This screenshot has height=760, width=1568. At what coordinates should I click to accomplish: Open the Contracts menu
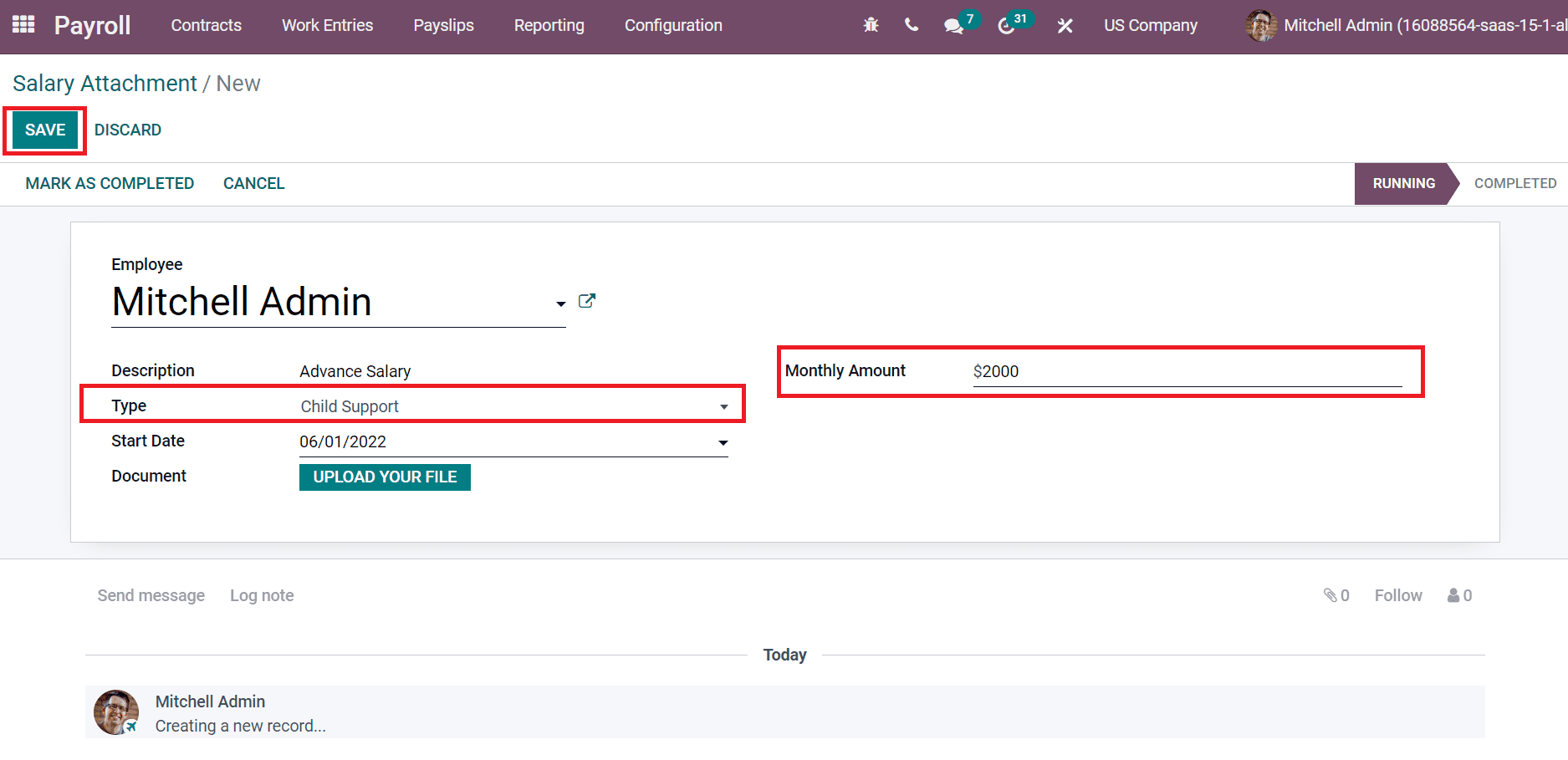click(x=207, y=25)
